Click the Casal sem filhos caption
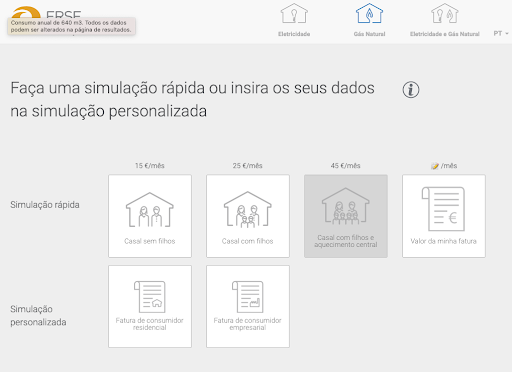This screenshot has height=372, width=512. click(x=150, y=241)
